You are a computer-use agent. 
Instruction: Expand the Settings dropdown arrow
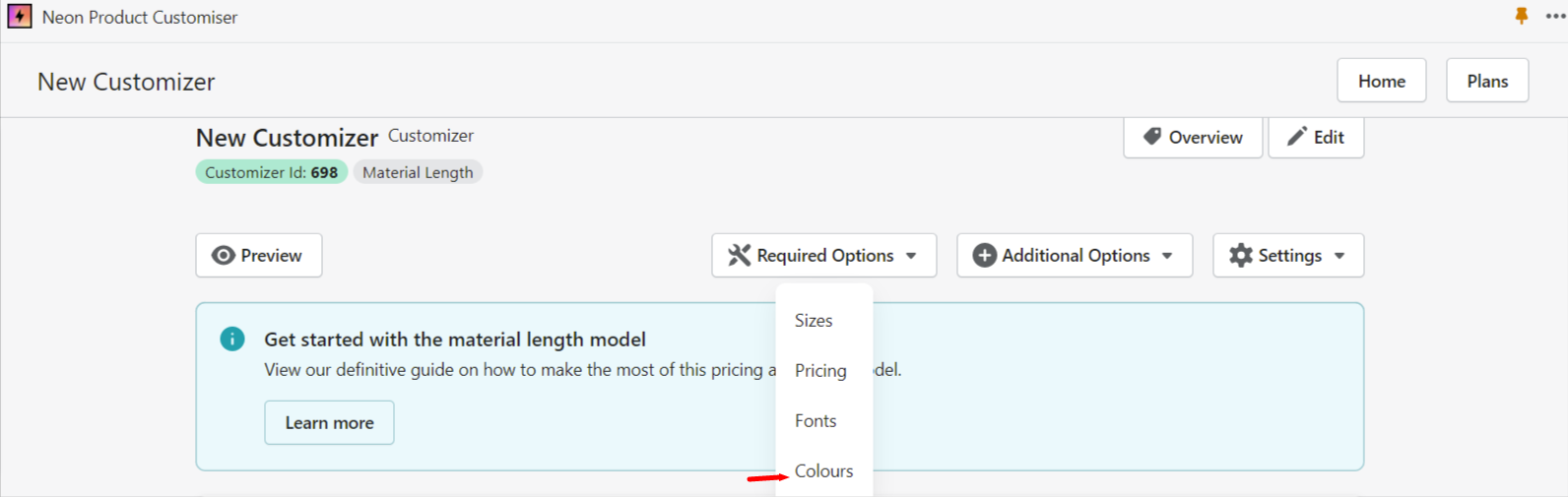coord(1339,256)
